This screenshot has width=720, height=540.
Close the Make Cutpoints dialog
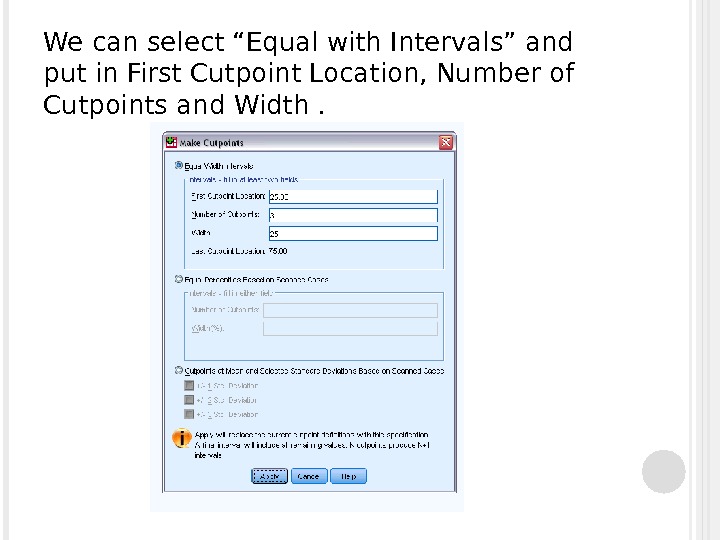point(444,143)
